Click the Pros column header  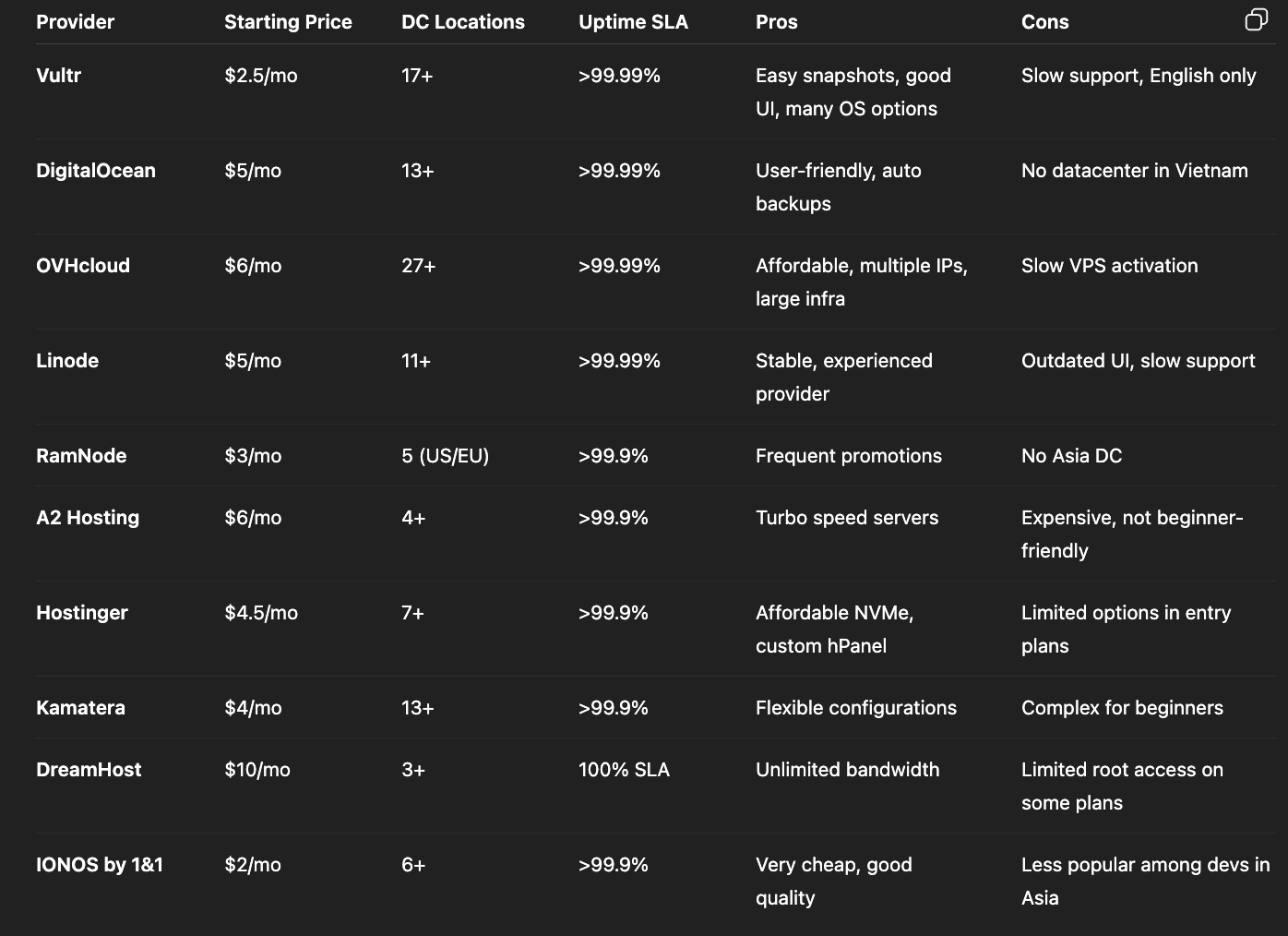point(776,22)
